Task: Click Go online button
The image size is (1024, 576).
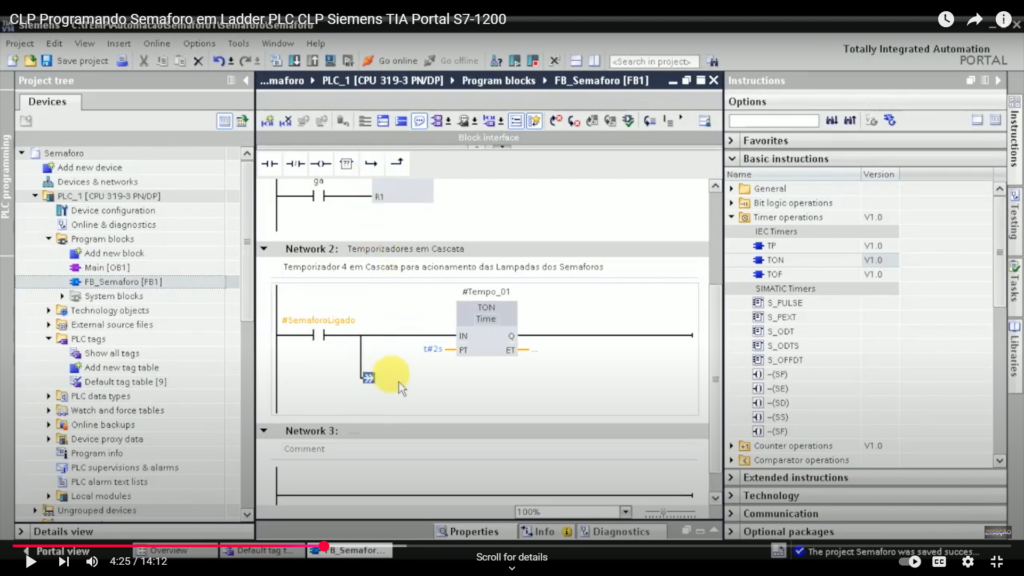Action: coord(390,61)
